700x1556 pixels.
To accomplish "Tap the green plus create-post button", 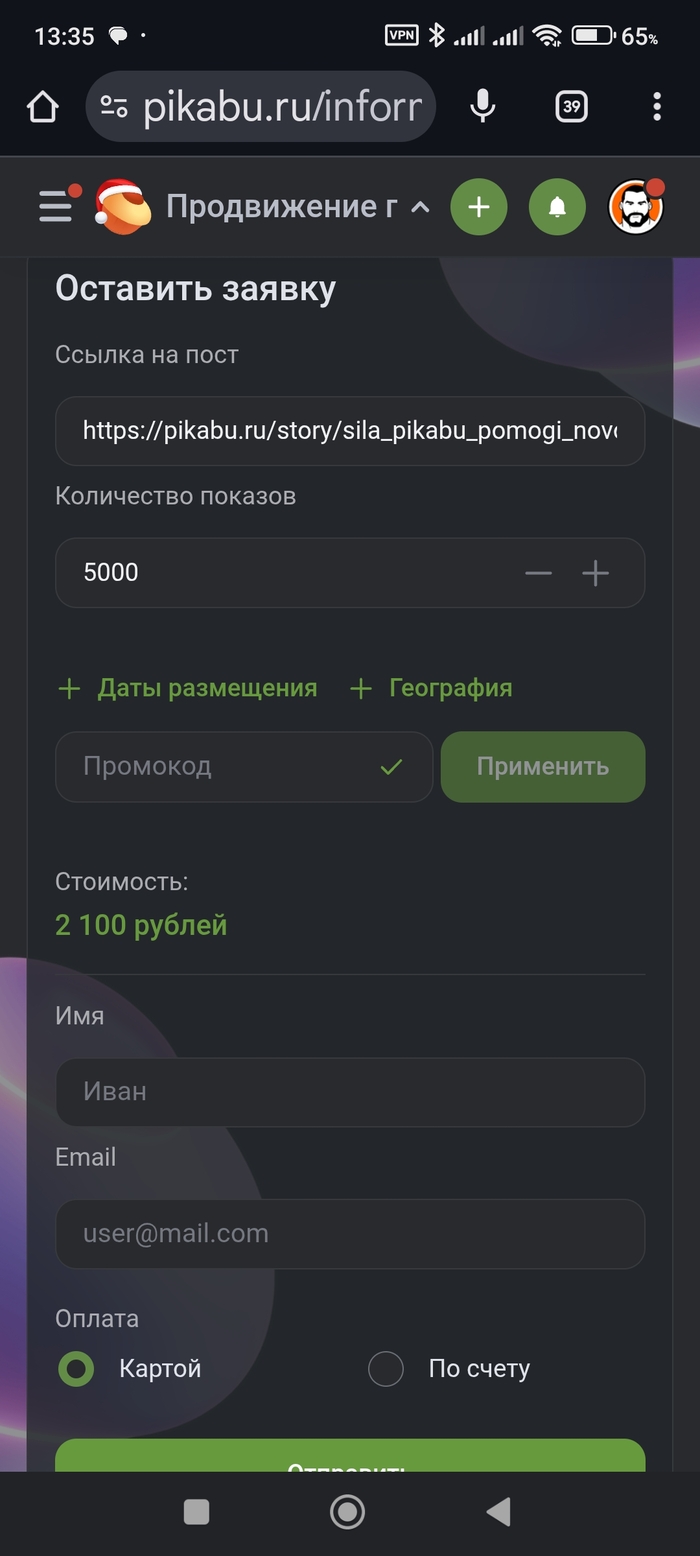I will point(479,207).
